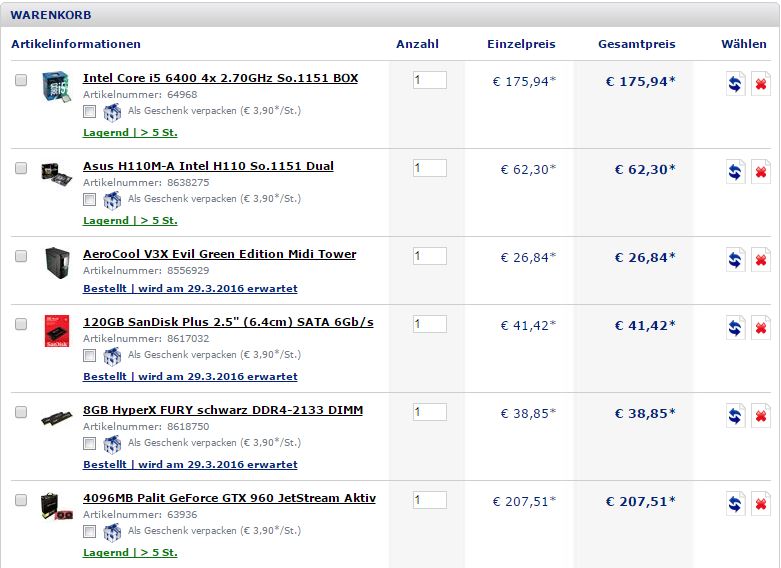Click the WARENKORB header title

click(x=51, y=15)
